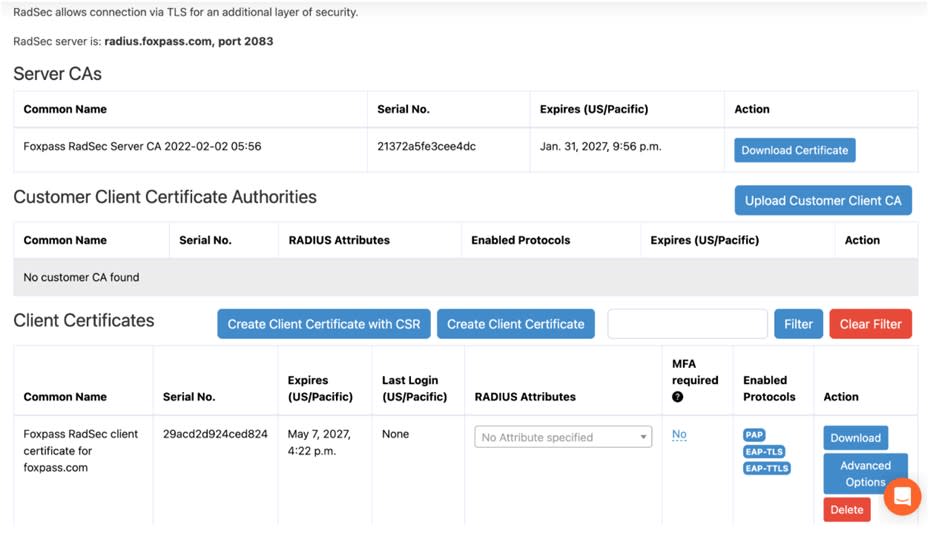Click the EAP-TTLS protocol badge
Screen dimensions: 936x556
[767, 468]
